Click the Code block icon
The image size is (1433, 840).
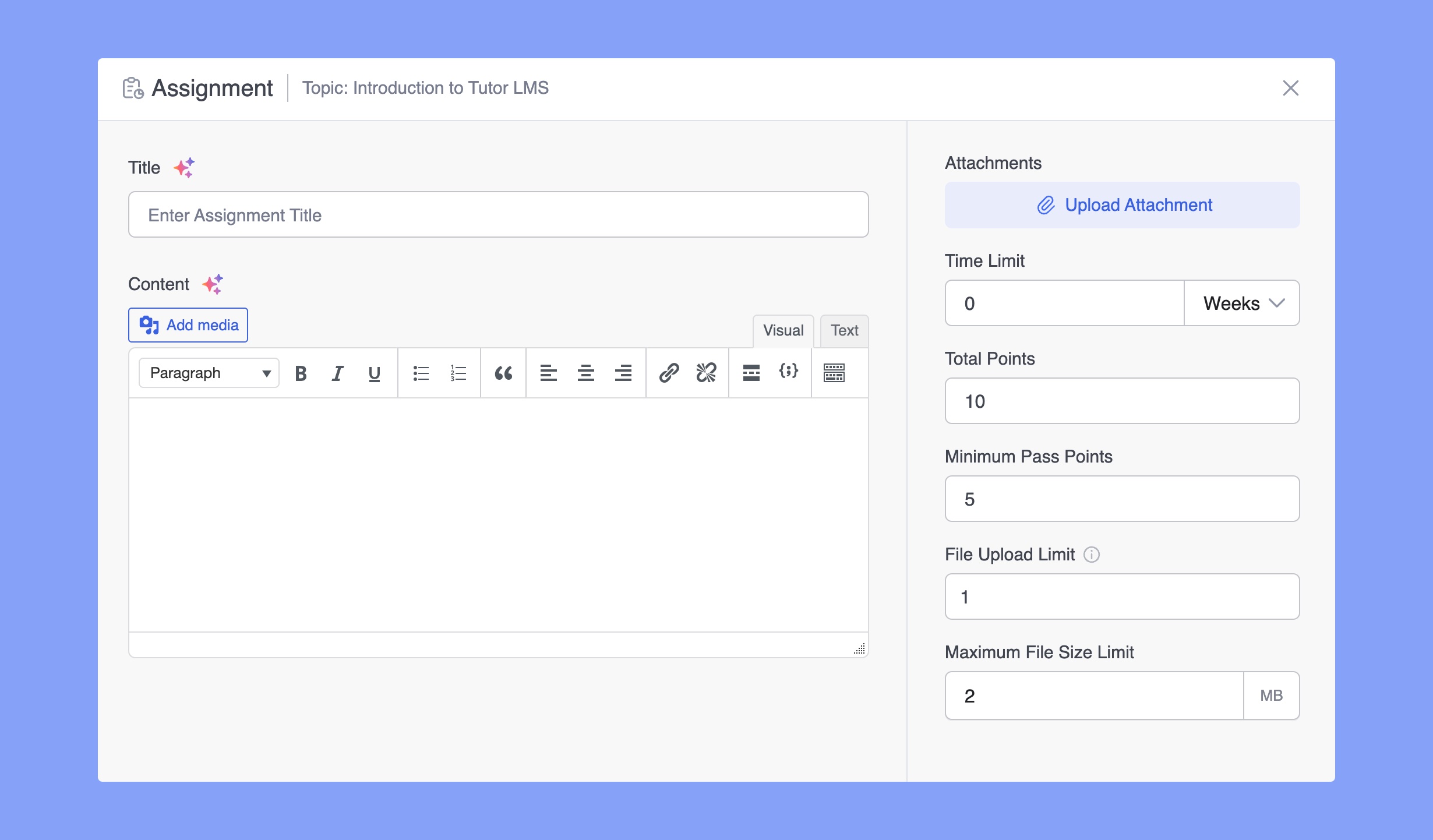(x=790, y=372)
